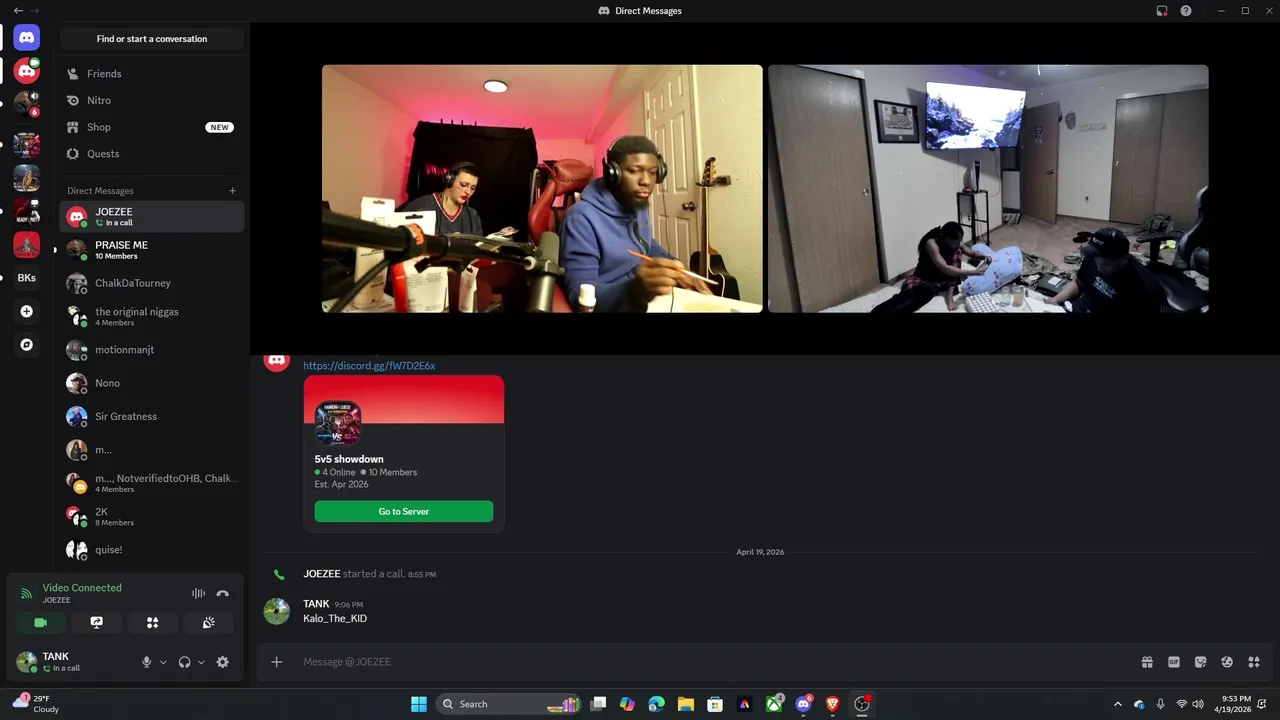Mute the microphone
This screenshot has height=720, width=1280.
pyautogui.click(x=147, y=662)
